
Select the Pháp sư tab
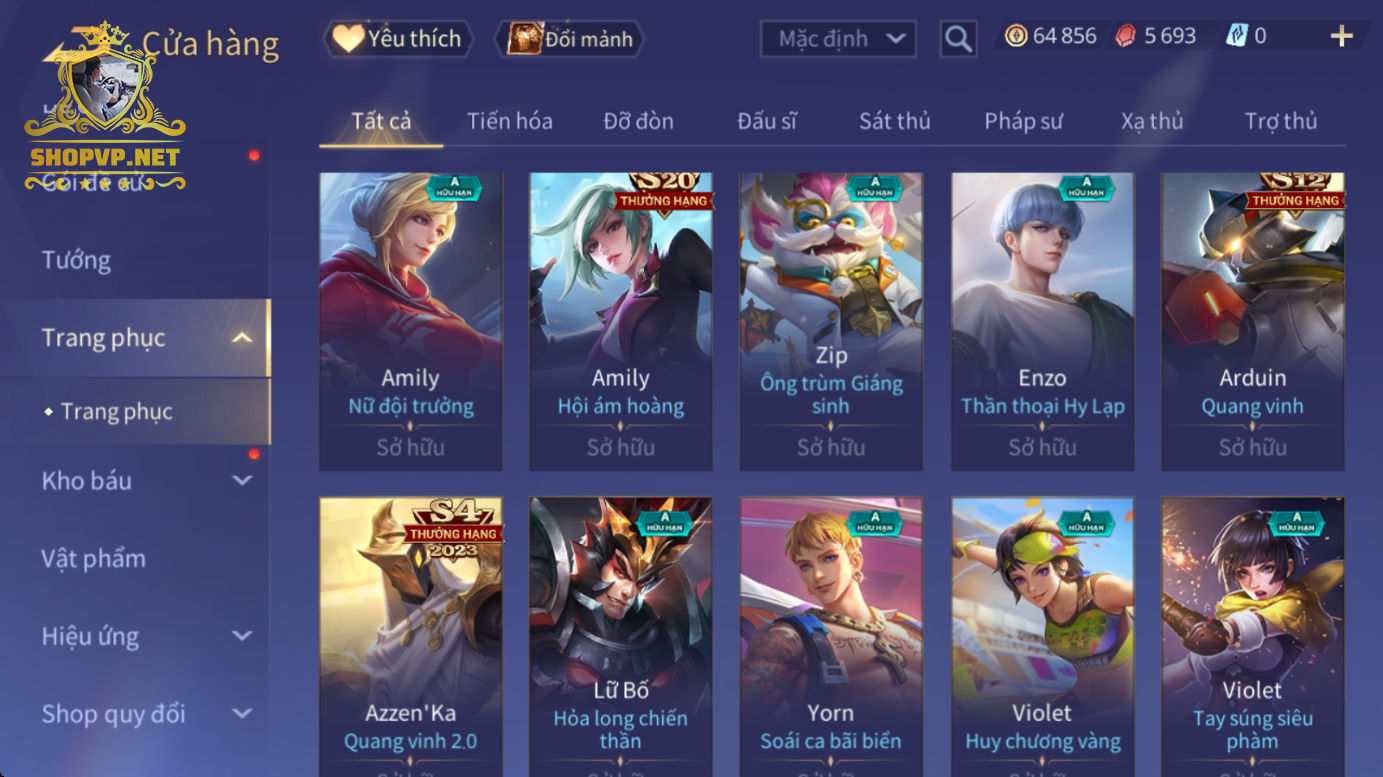1023,121
